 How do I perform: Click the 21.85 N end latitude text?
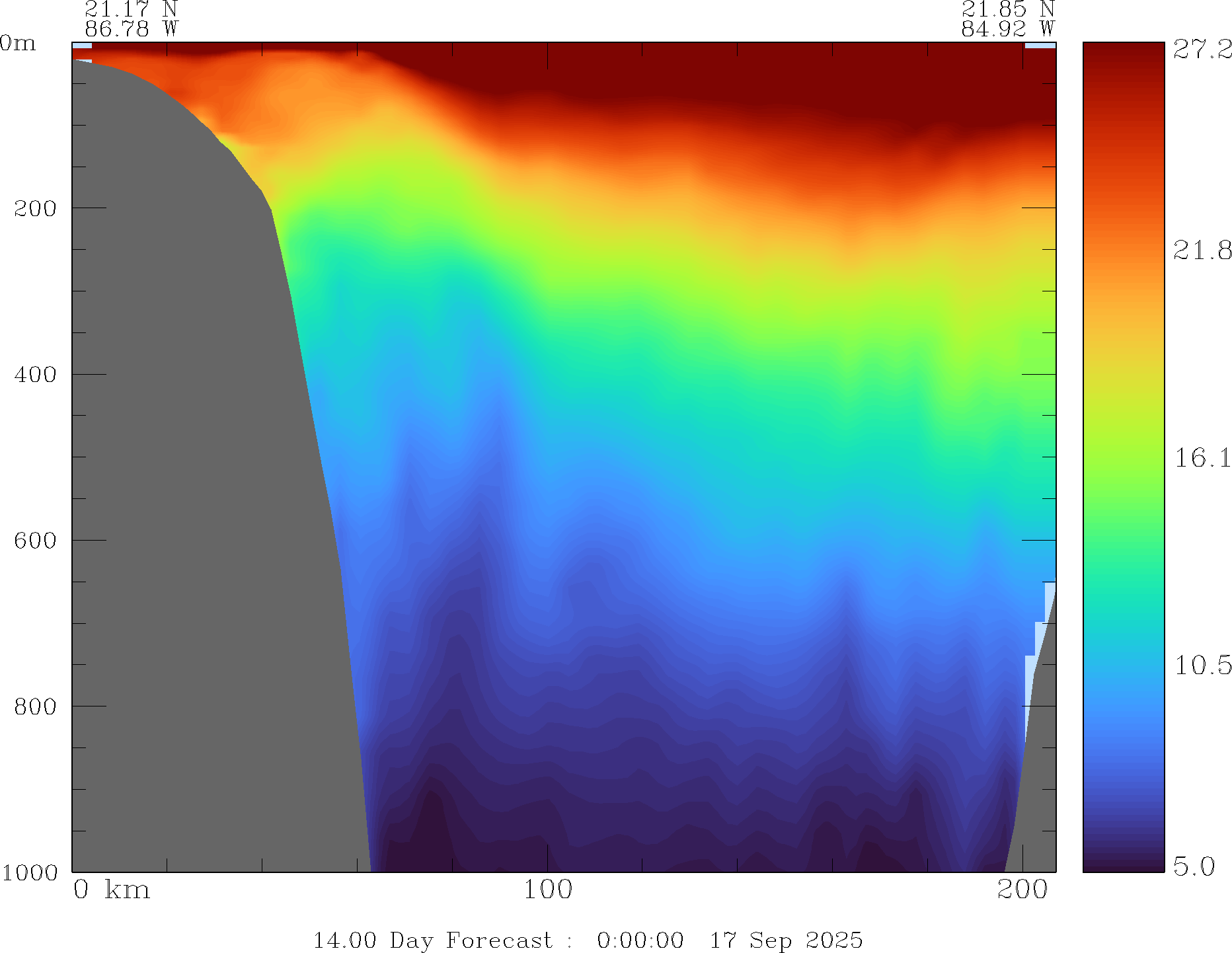pos(1007,9)
